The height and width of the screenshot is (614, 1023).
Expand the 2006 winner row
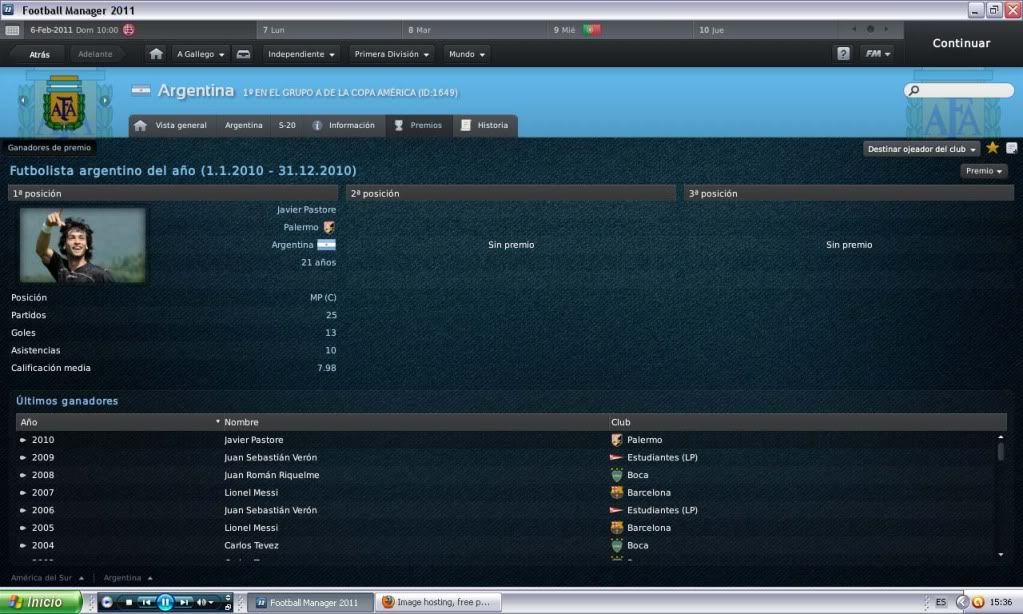23,511
